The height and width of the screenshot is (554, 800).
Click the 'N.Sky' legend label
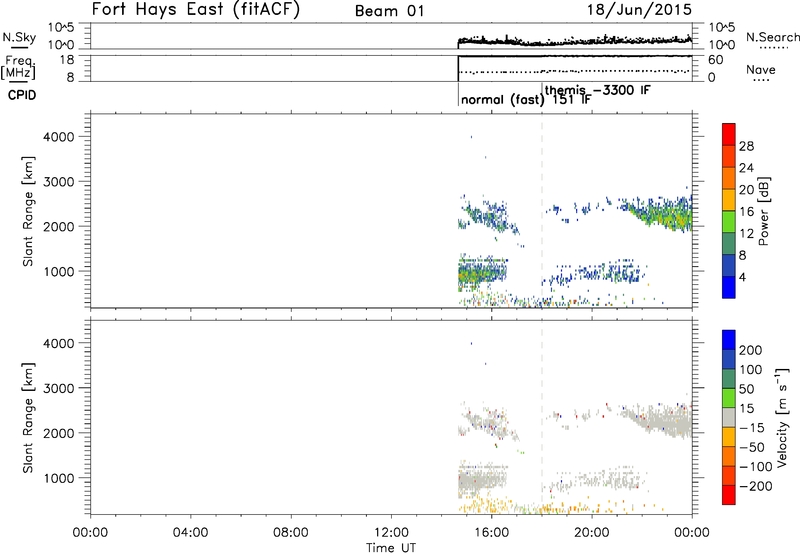[19, 37]
